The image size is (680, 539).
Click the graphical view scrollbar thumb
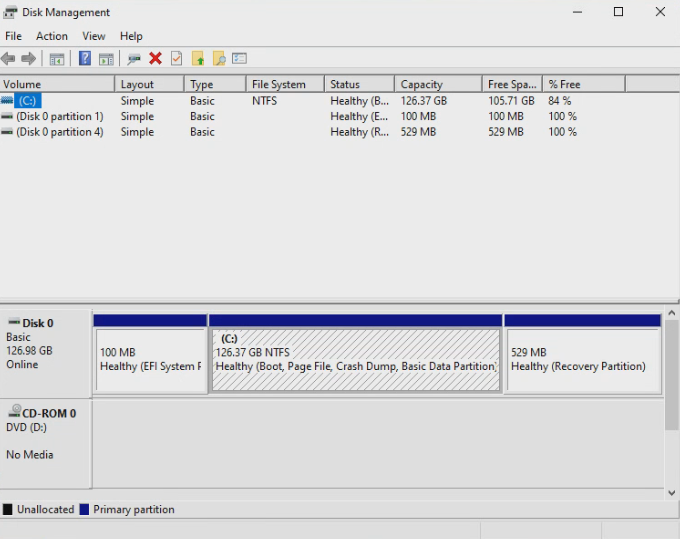(672, 375)
